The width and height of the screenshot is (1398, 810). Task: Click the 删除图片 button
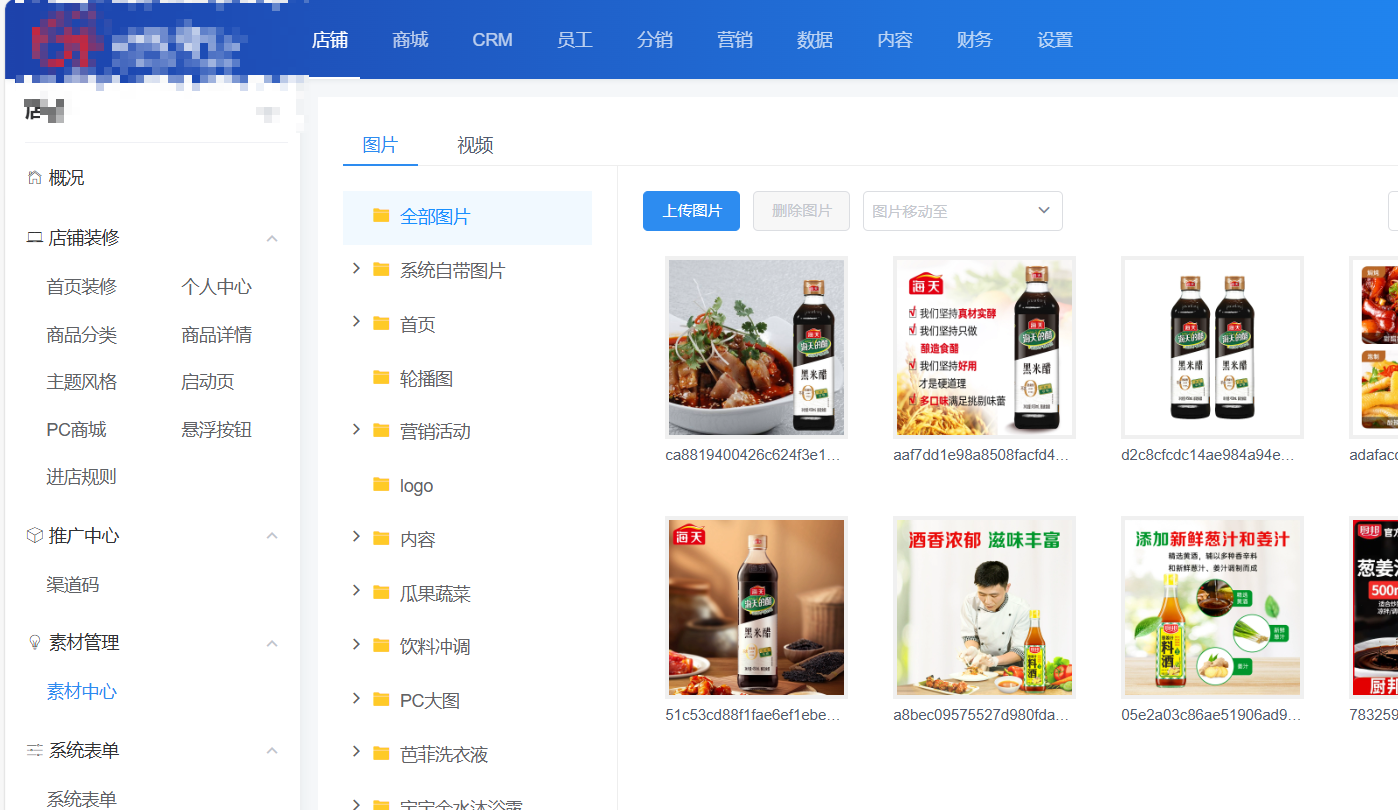tap(801, 211)
